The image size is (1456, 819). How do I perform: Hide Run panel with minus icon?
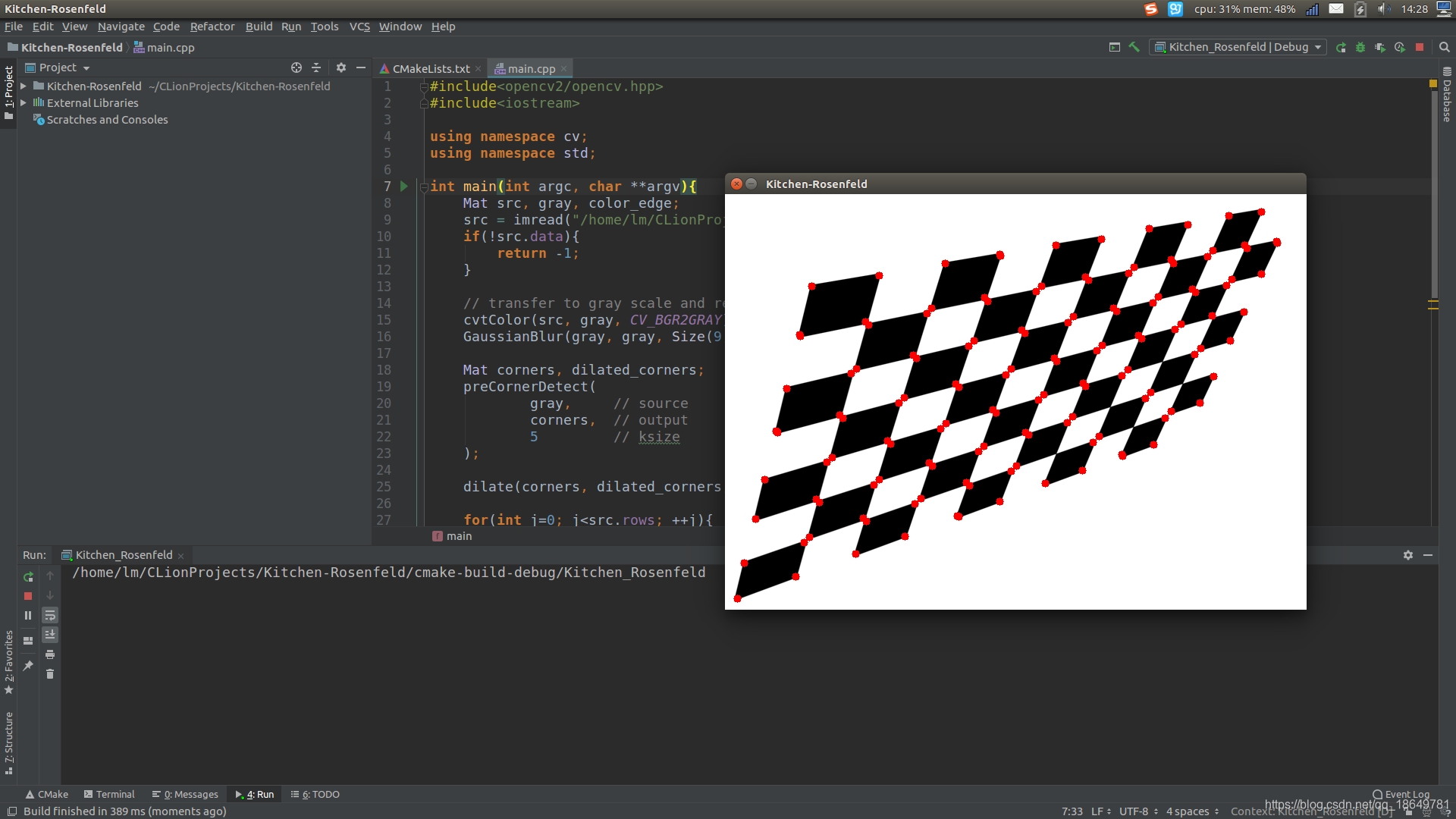tap(1428, 555)
